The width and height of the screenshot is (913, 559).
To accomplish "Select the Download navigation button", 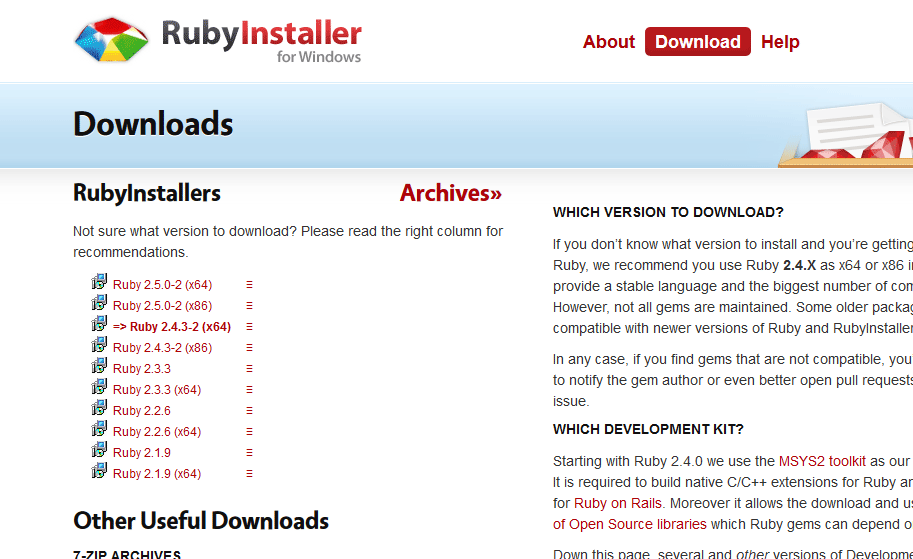I will click(x=698, y=41).
